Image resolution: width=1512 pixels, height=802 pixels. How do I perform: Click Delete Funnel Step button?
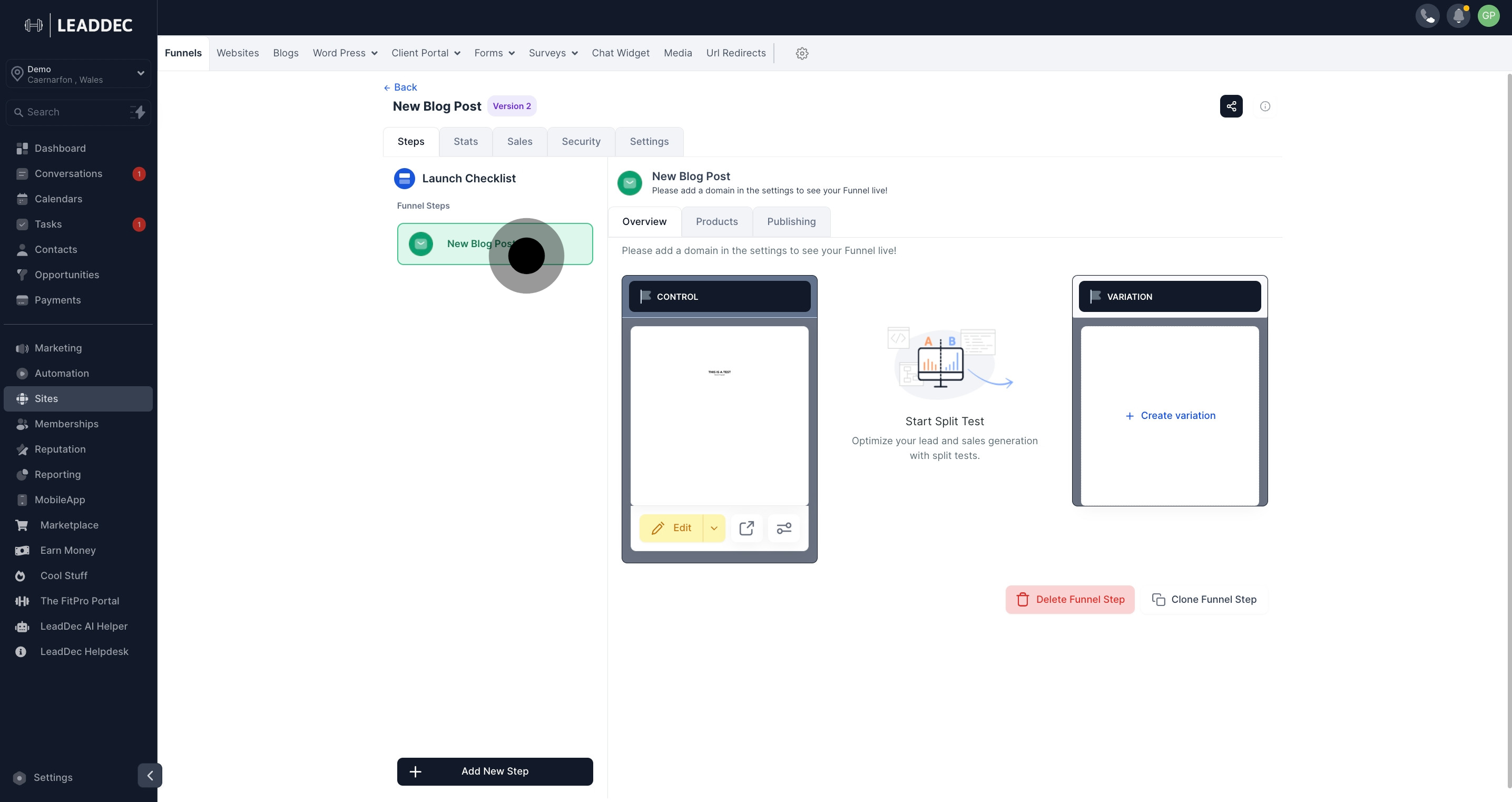pos(1069,600)
